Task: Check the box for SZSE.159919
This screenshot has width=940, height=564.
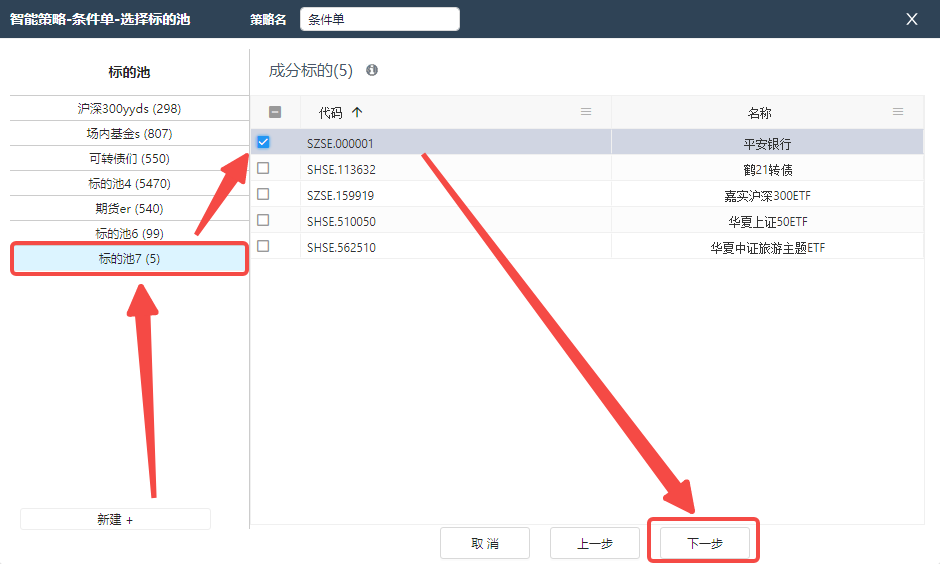Action: pos(263,194)
